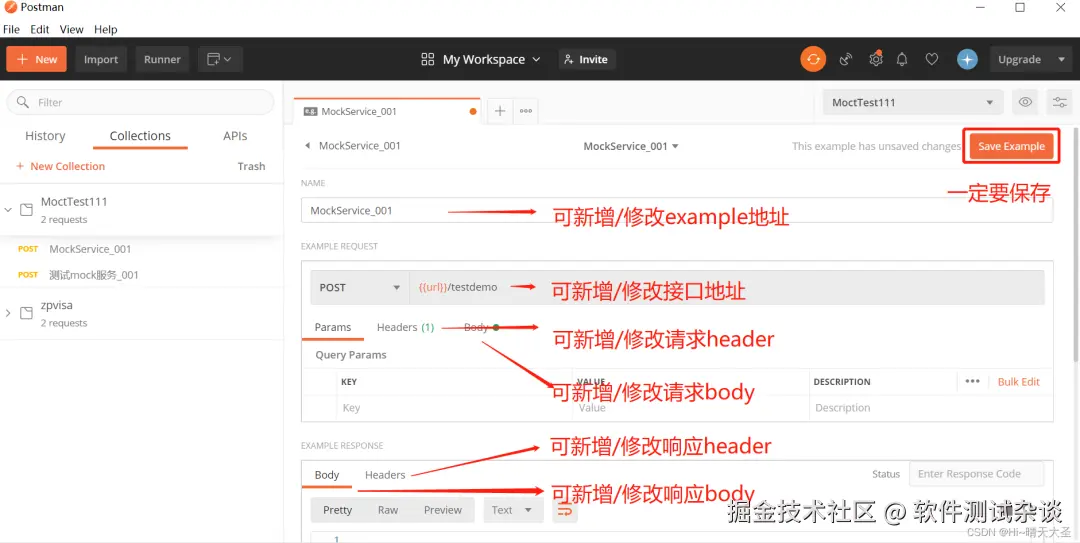
Task: Open the environment quick look eye icon
Action: click(1026, 103)
